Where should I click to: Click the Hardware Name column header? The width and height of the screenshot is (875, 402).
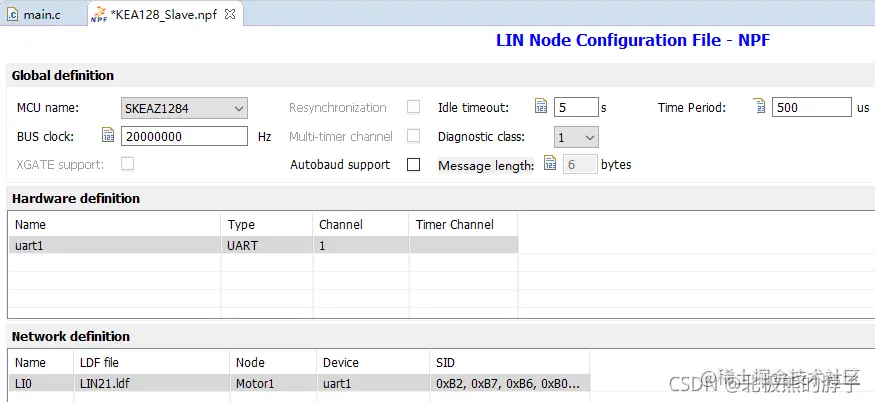pos(114,224)
